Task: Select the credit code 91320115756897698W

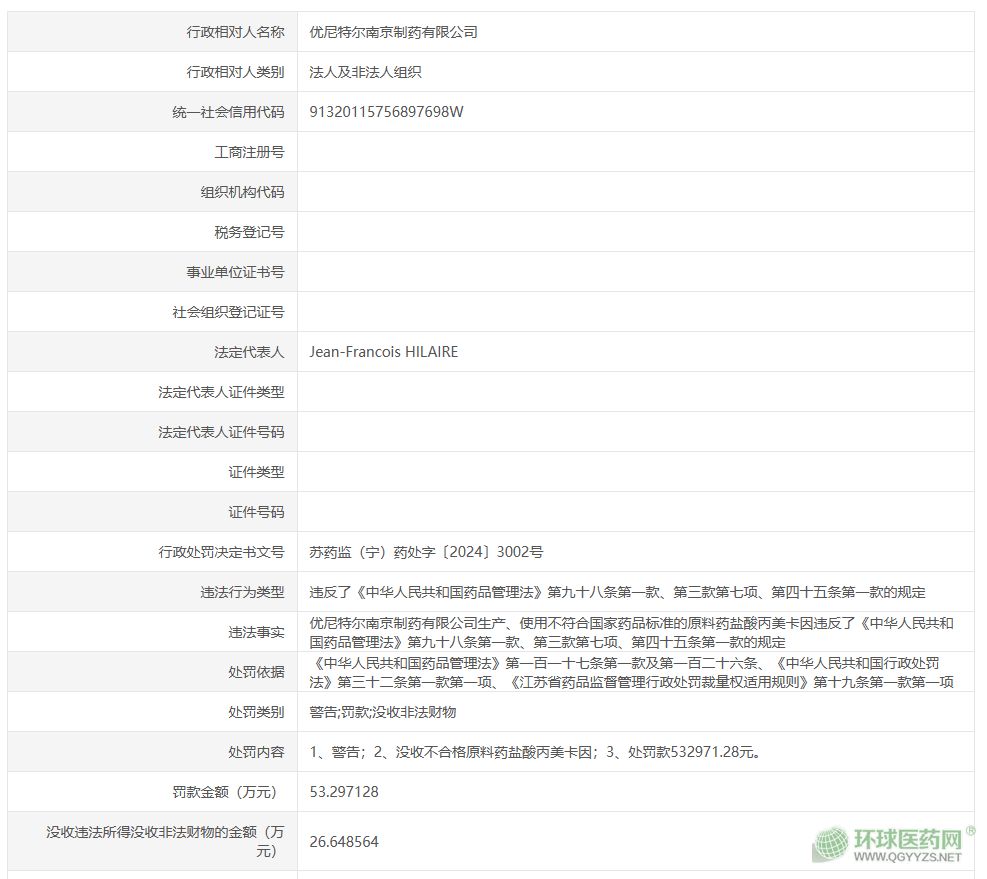Action: (386, 112)
